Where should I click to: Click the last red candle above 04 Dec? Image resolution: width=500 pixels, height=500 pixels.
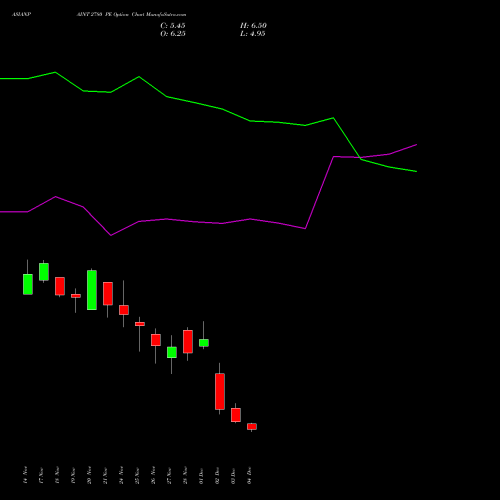click(252, 426)
